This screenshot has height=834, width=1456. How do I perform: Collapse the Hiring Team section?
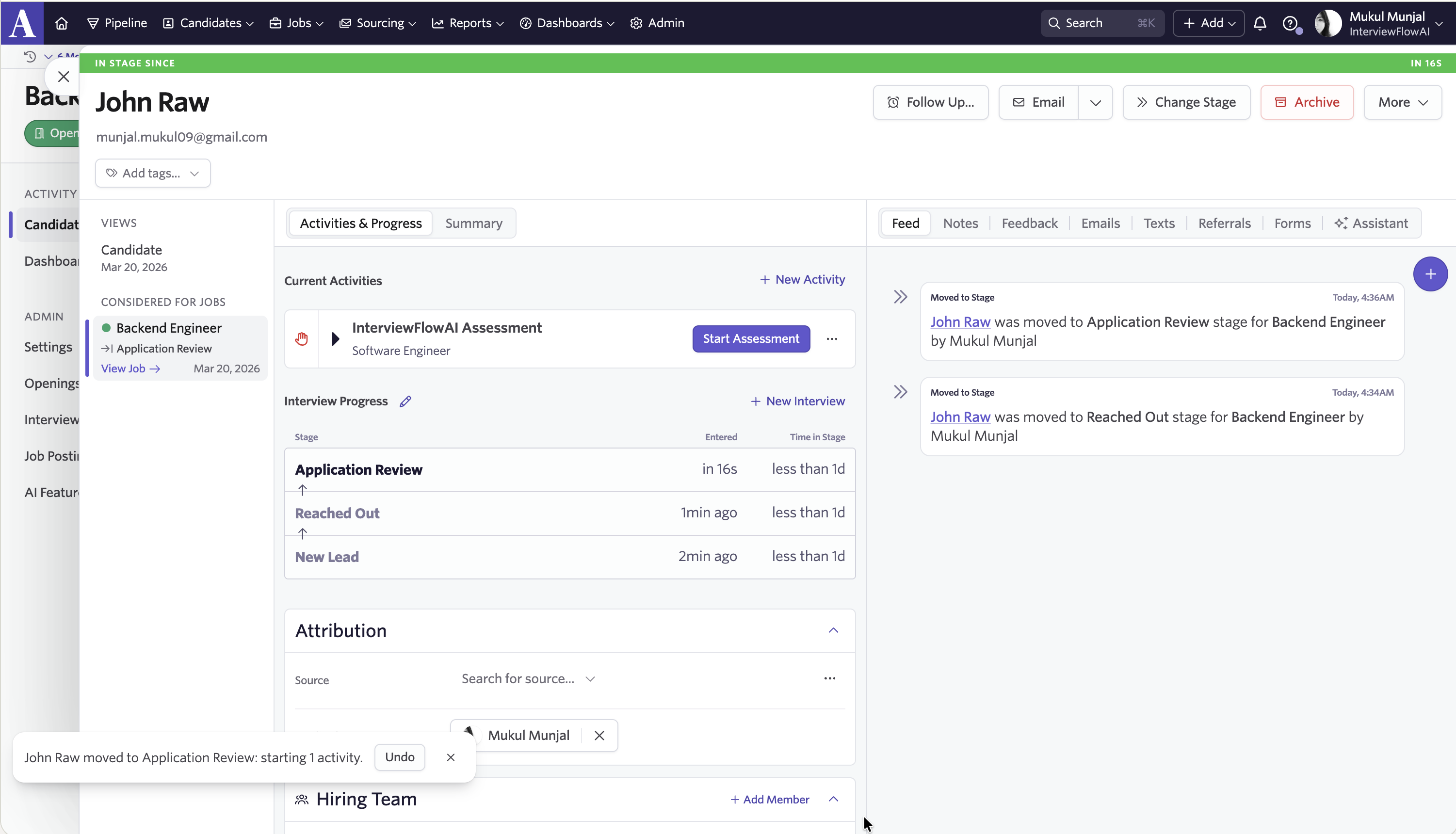(x=833, y=799)
